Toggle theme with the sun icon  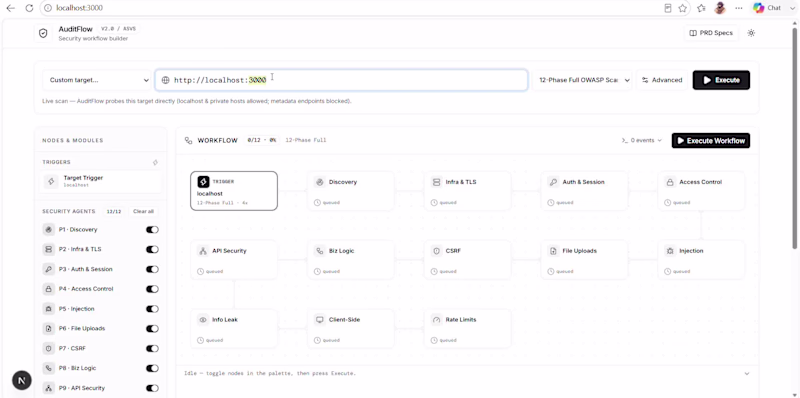point(751,33)
